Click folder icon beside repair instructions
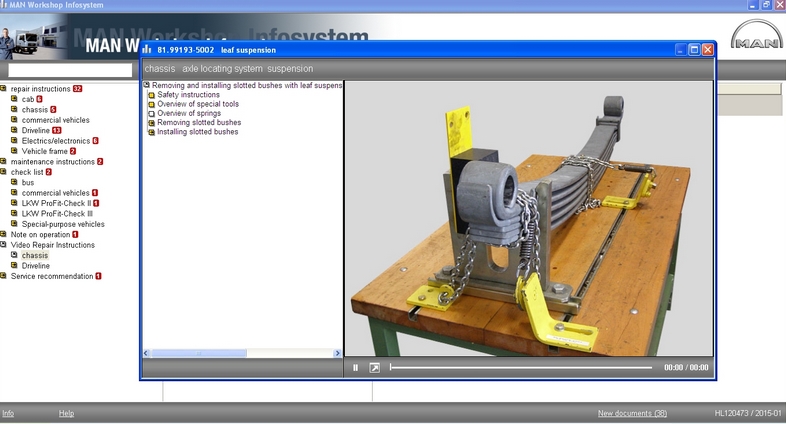This screenshot has width=786, height=424. (4, 89)
